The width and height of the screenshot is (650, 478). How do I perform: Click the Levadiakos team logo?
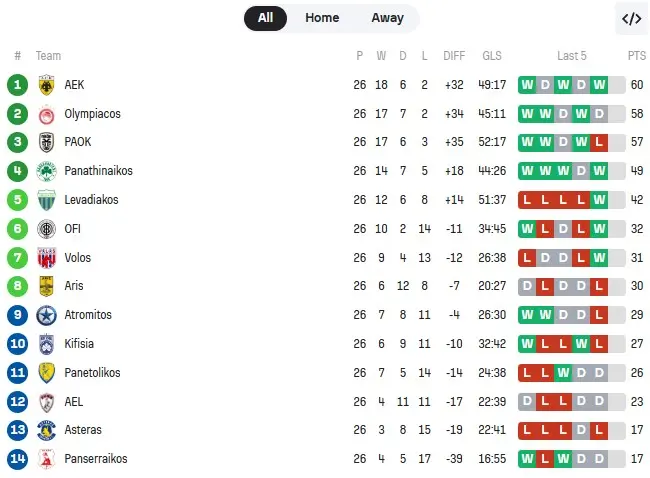tap(46, 200)
